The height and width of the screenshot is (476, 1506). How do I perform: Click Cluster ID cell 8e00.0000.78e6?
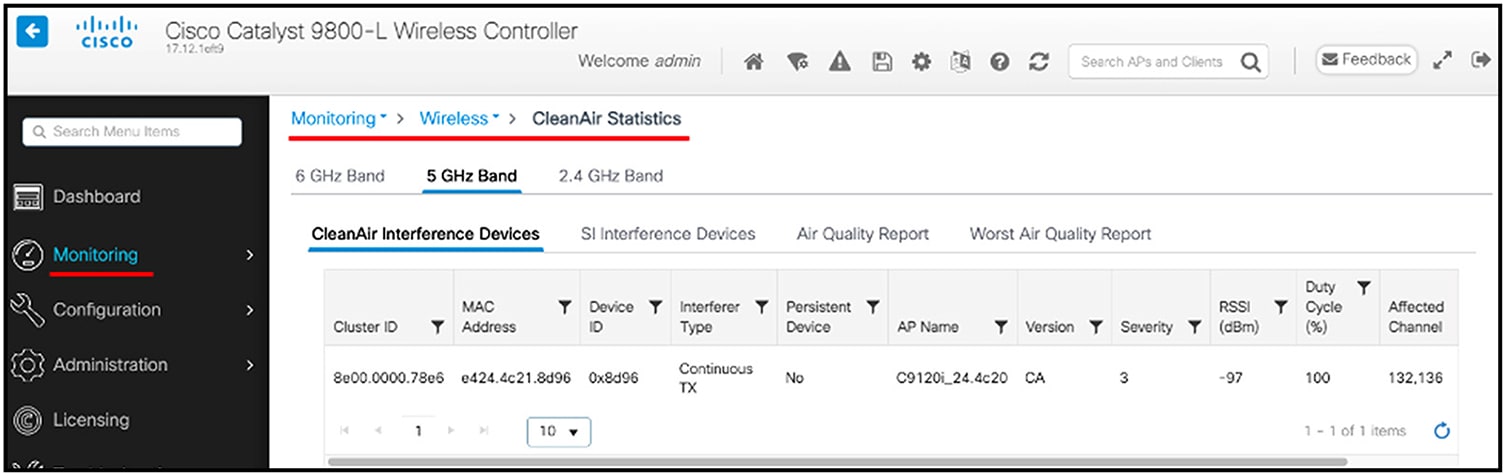click(x=389, y=379)
